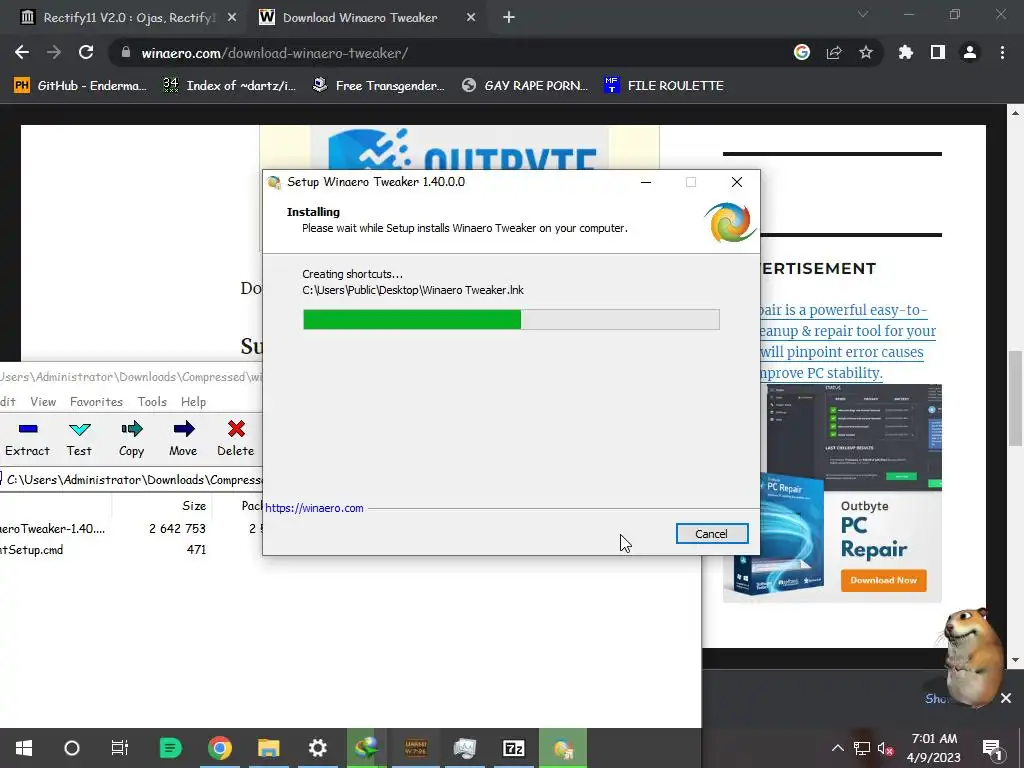Switch to Winaero setup on taskbar

click(563, 748)
